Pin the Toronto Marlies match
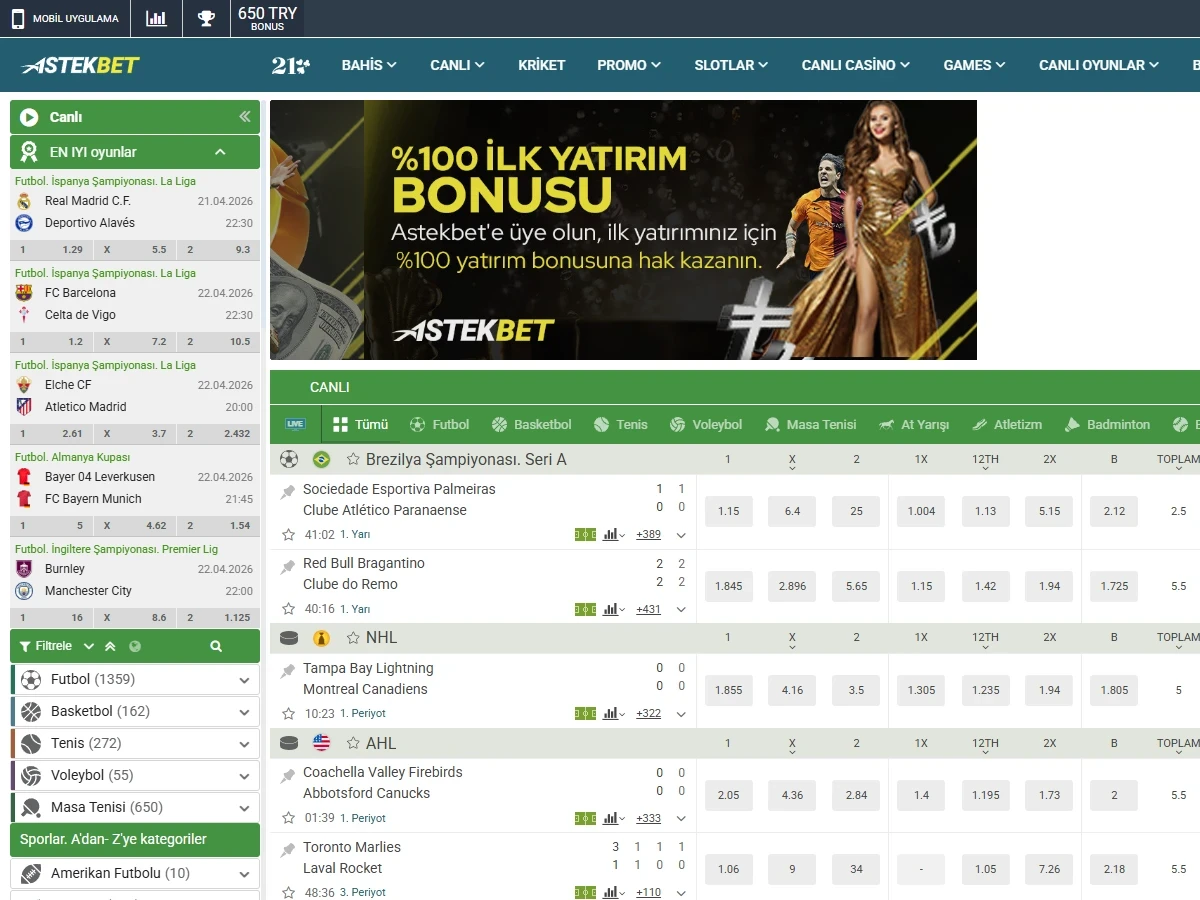Image resolution: width=1200 pixels, height=900 pixels. coord(288,849)
